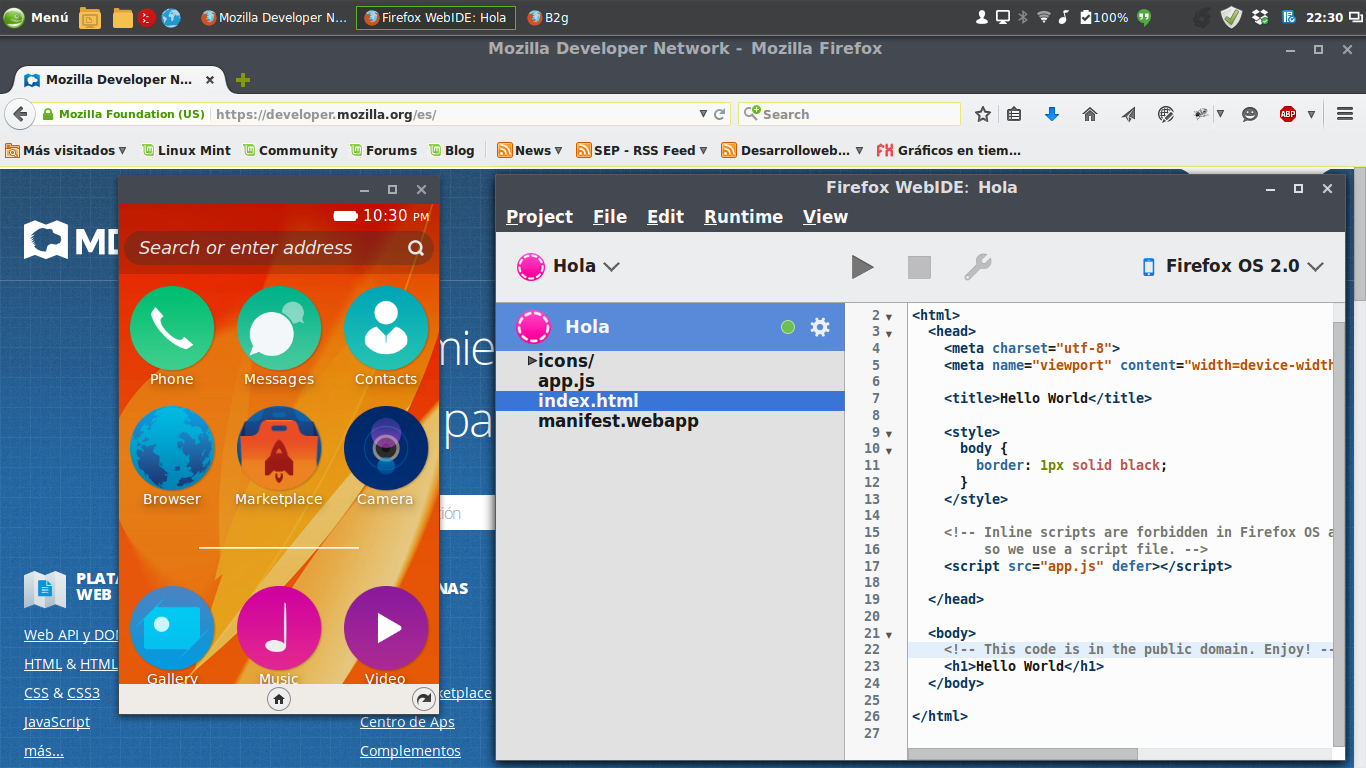Open the Hola project selector dropdown
The height and width of the screenshot is (768, 1366).
(x=569, y=266)
